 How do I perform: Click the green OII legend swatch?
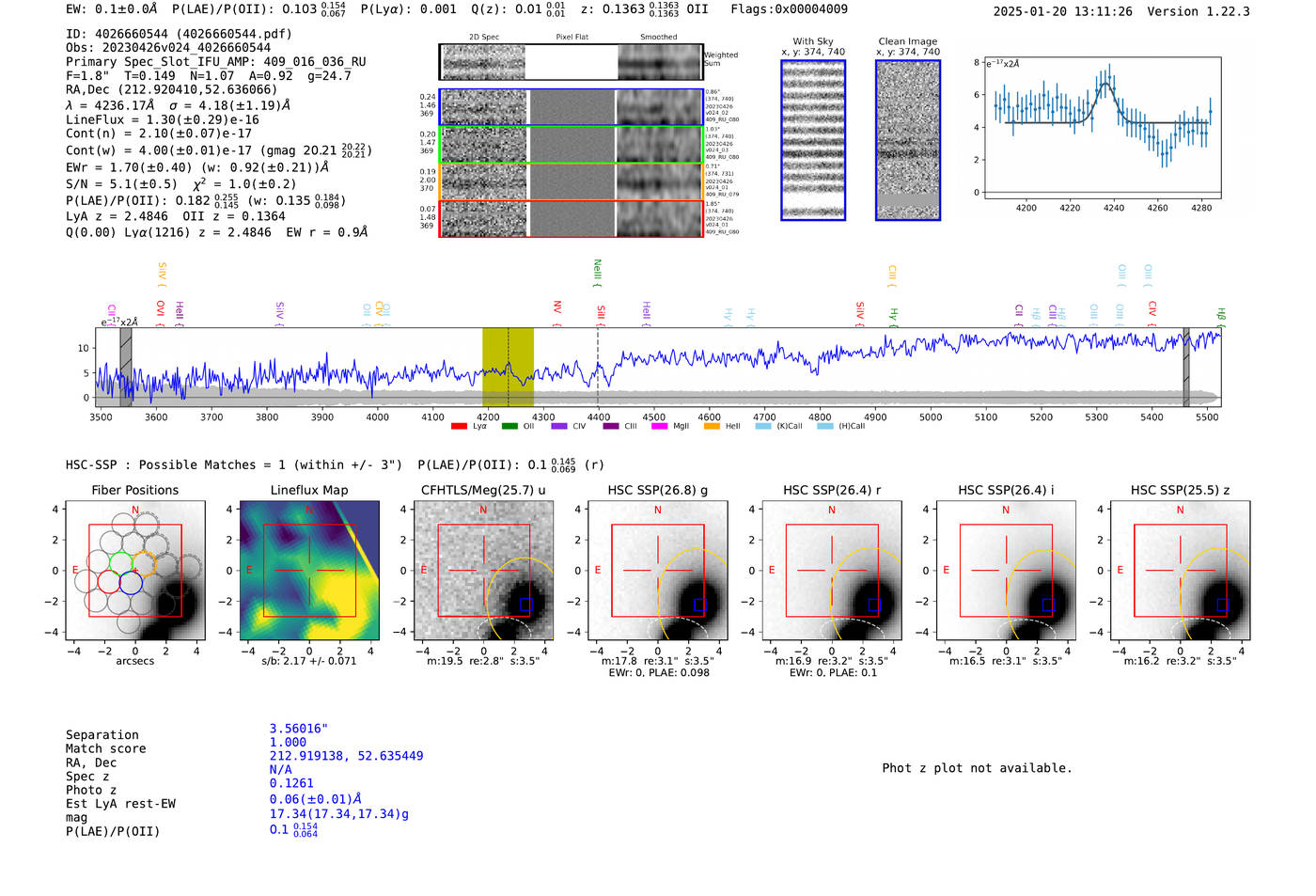point(509,427)
